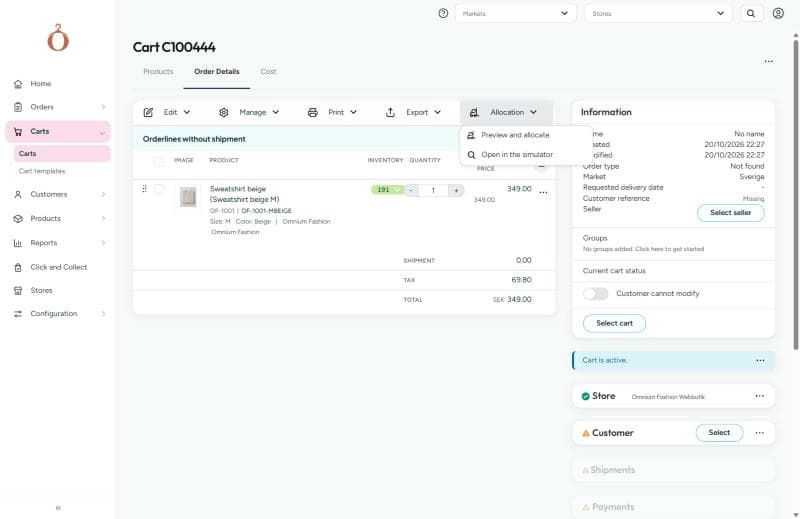Viewport: 800px width, 519px height.
Task: Open the user account profile icon
Action: click(x=778, y=13)
